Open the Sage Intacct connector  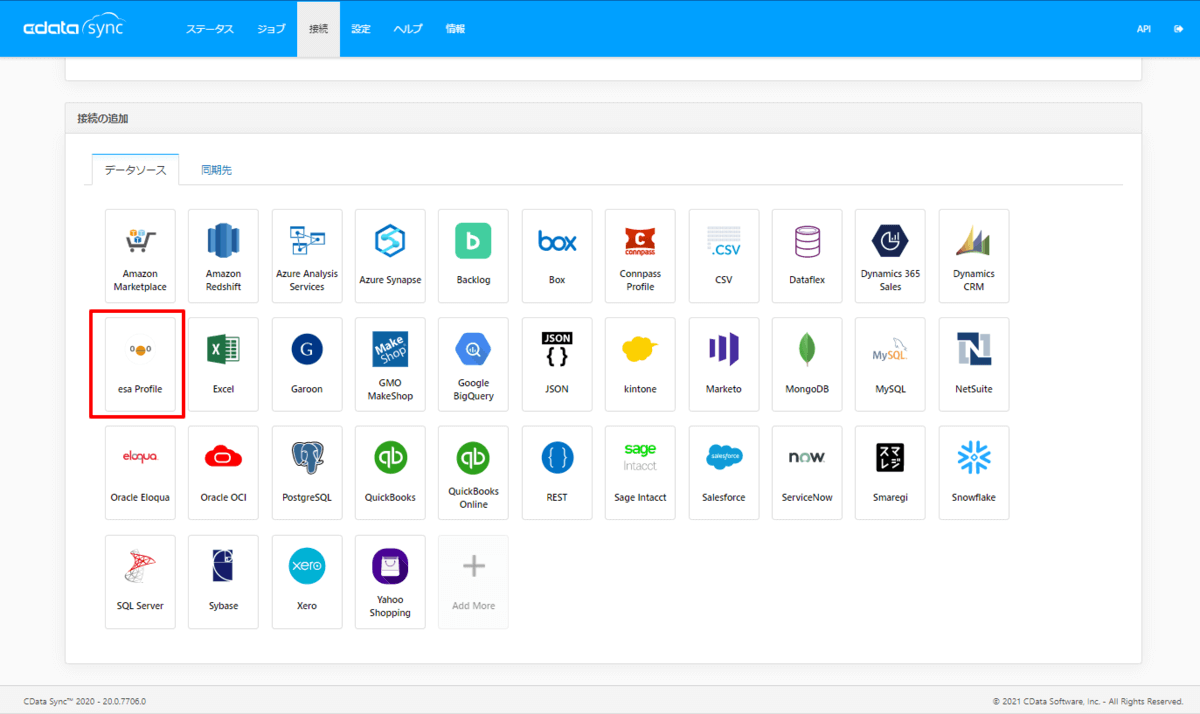(640, 473)
